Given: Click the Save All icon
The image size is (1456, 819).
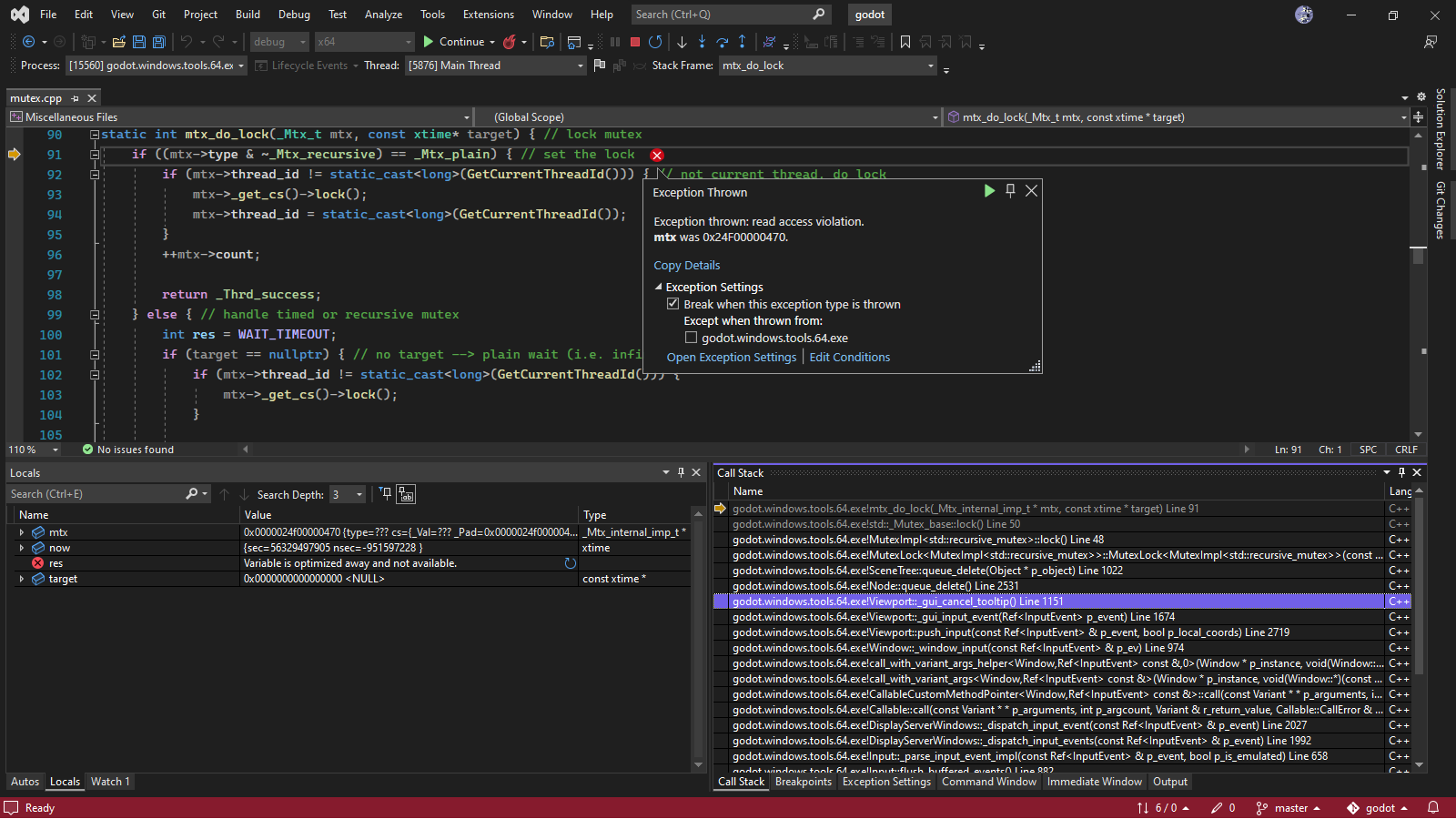Looking at the screenshot, I should pos(158,42).
